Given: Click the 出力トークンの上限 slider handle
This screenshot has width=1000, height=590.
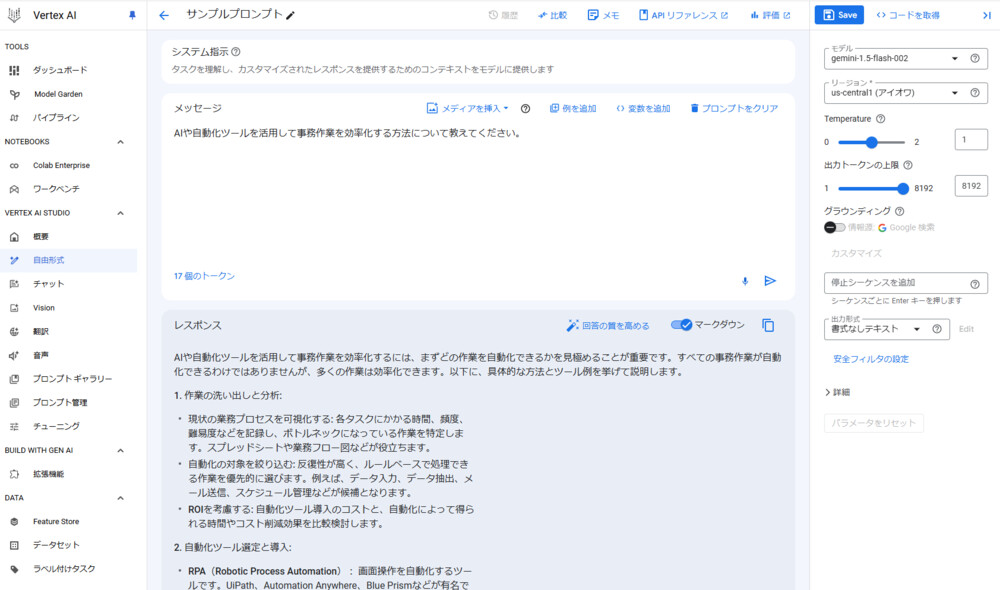Looking at the screenshot, I should [902, 189].
